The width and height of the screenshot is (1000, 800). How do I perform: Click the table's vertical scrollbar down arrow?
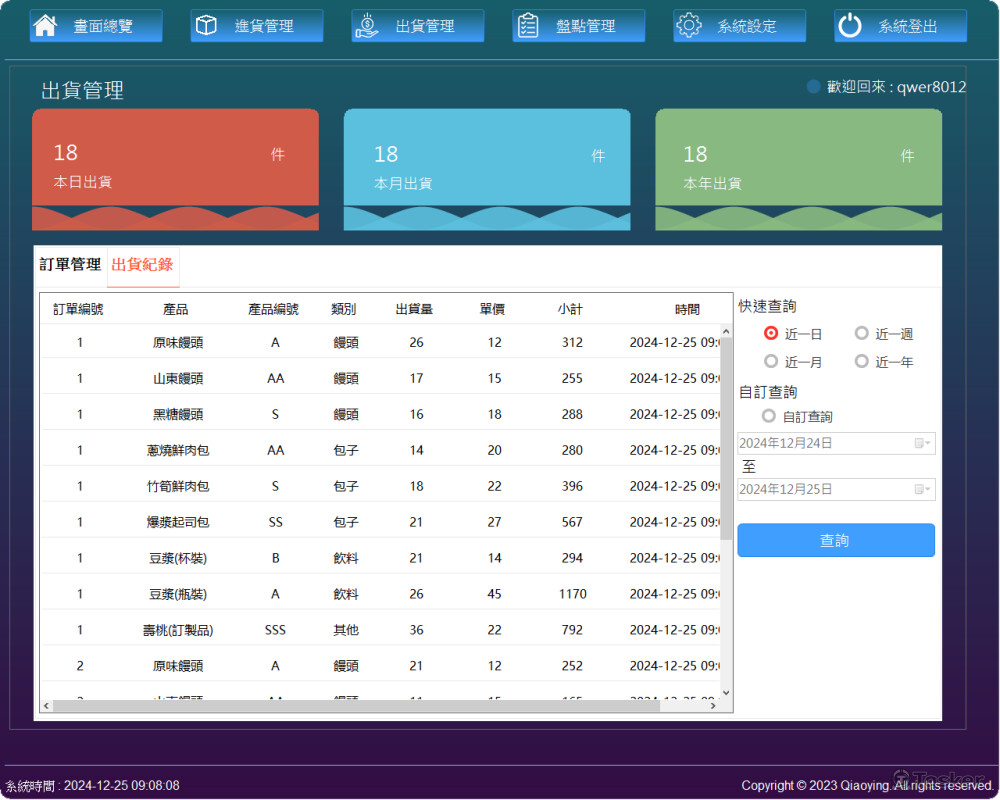pyautogui.click(x=726, y=692)
